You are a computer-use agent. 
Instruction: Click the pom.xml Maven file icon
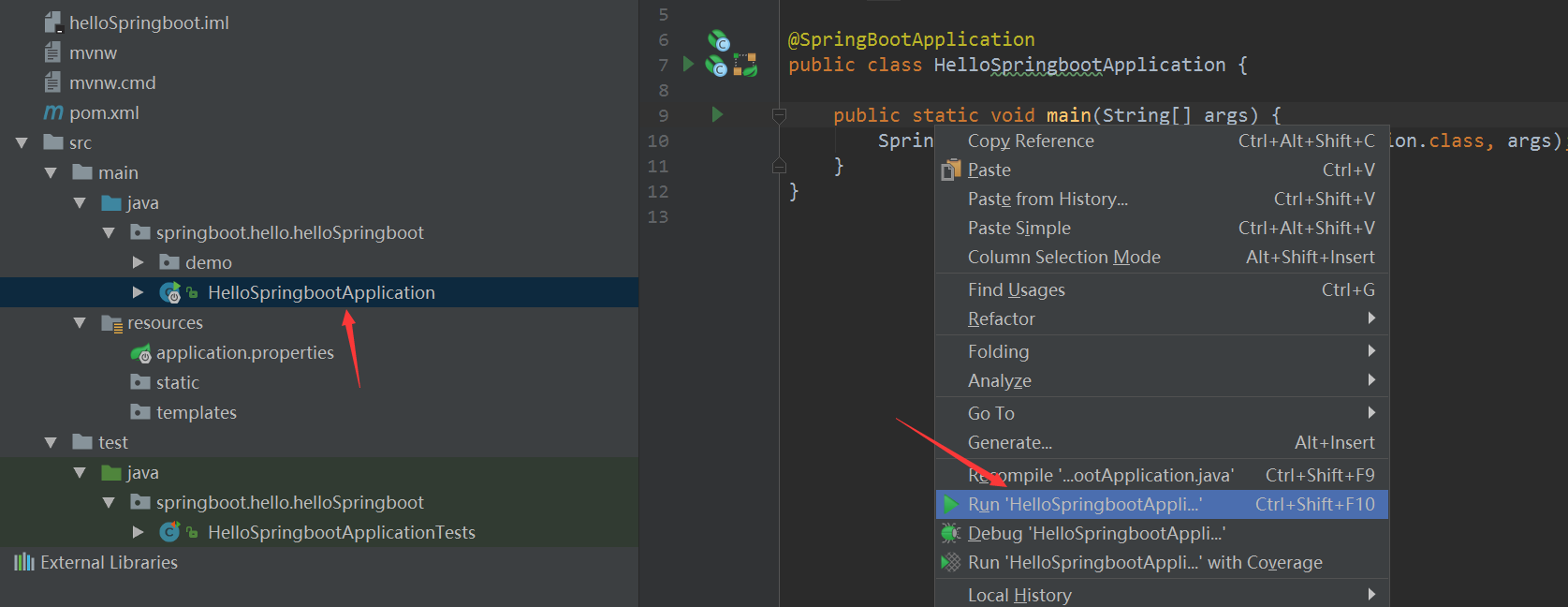(x=53, y=112)
